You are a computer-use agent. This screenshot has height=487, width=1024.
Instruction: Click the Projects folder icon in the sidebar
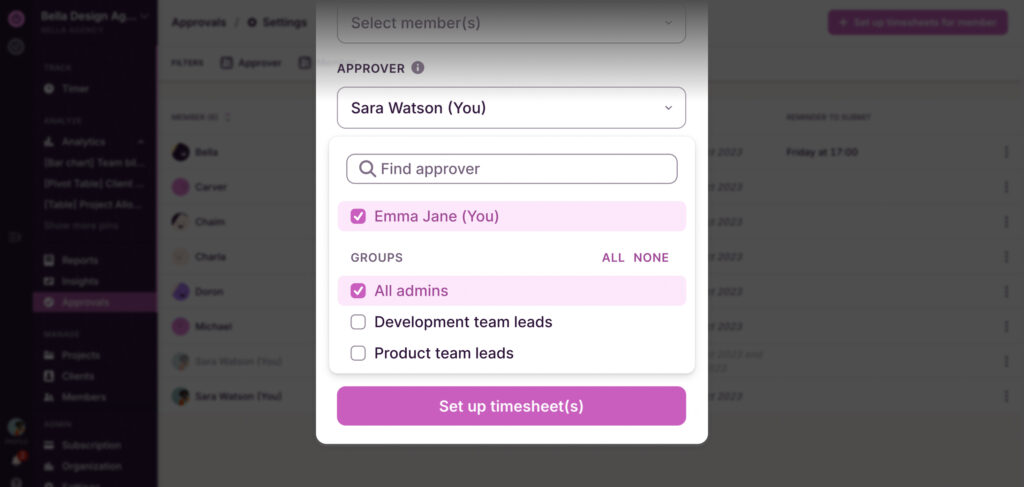[x=49, y=355]
